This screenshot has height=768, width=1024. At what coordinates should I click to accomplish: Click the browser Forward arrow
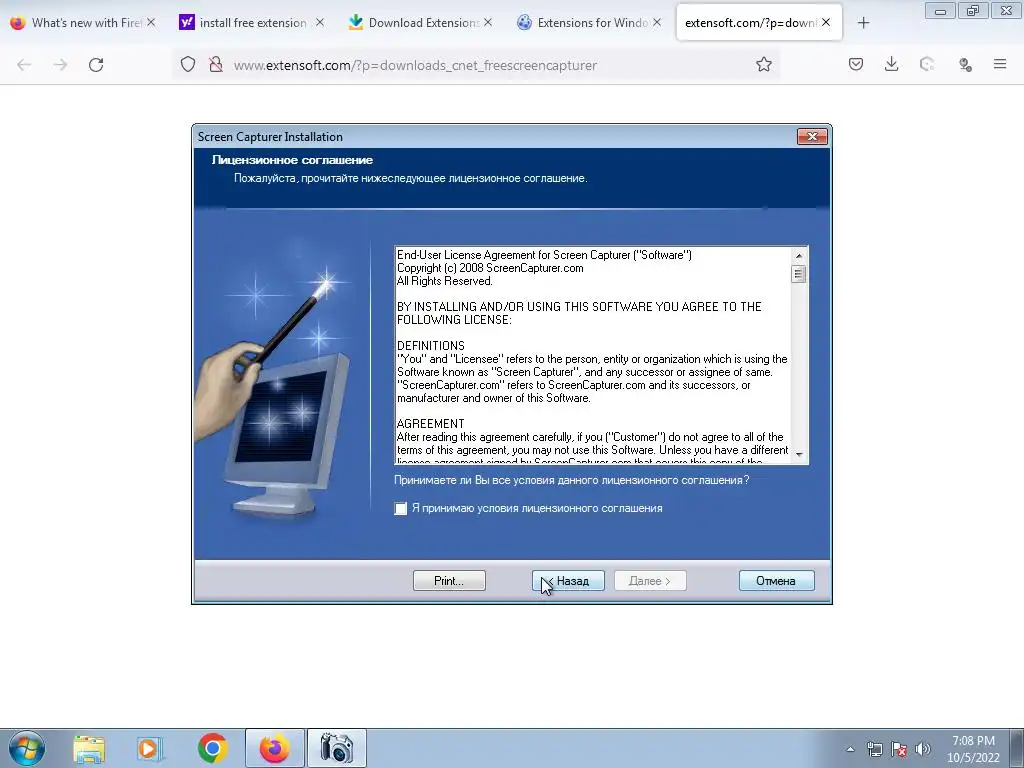(x=60, y=65)
